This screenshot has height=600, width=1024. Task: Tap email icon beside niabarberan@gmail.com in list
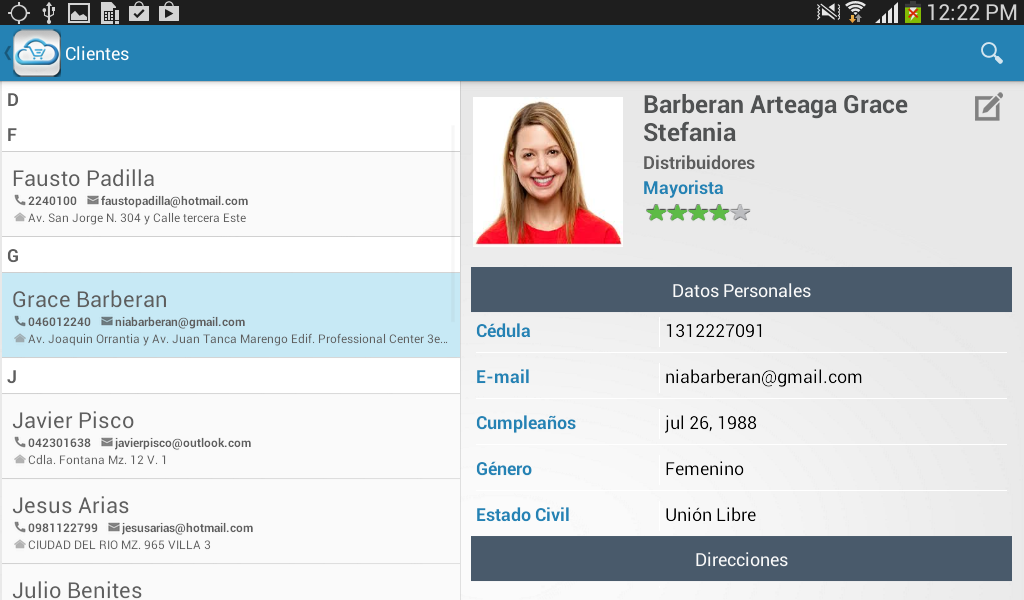point(107,321)
